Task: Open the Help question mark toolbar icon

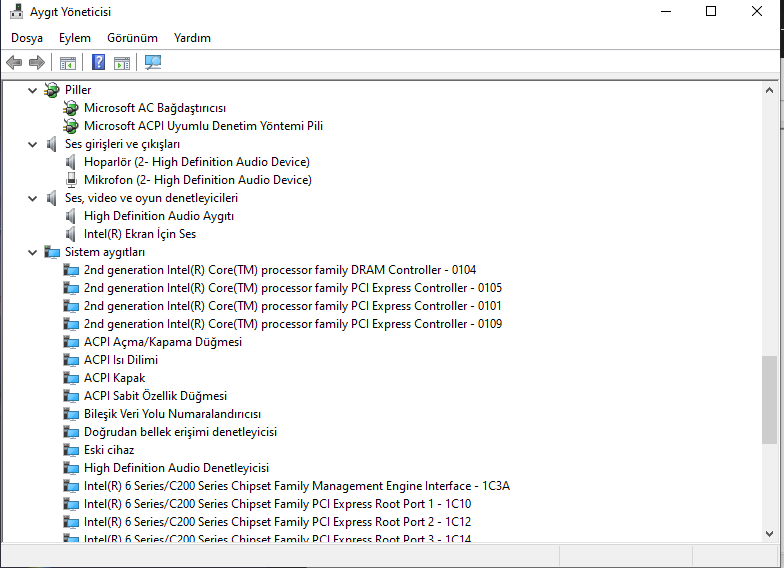Action: pyautogui.click(x=98, y=62)
